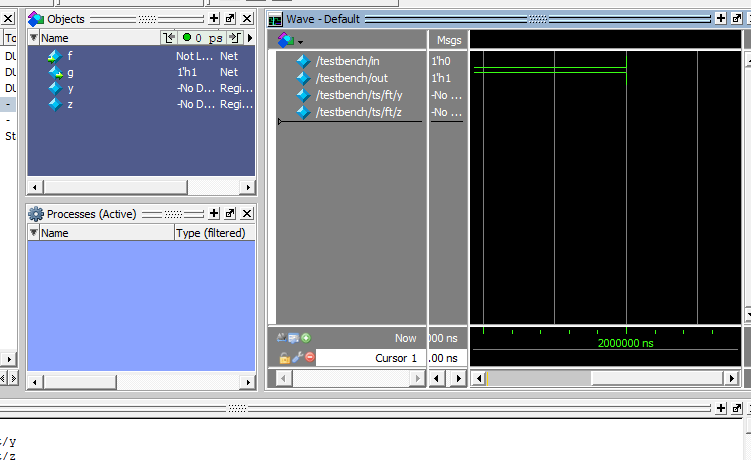Edit Cursor 1 with wrench icon

pyautogui.click(x=297, y=357)
